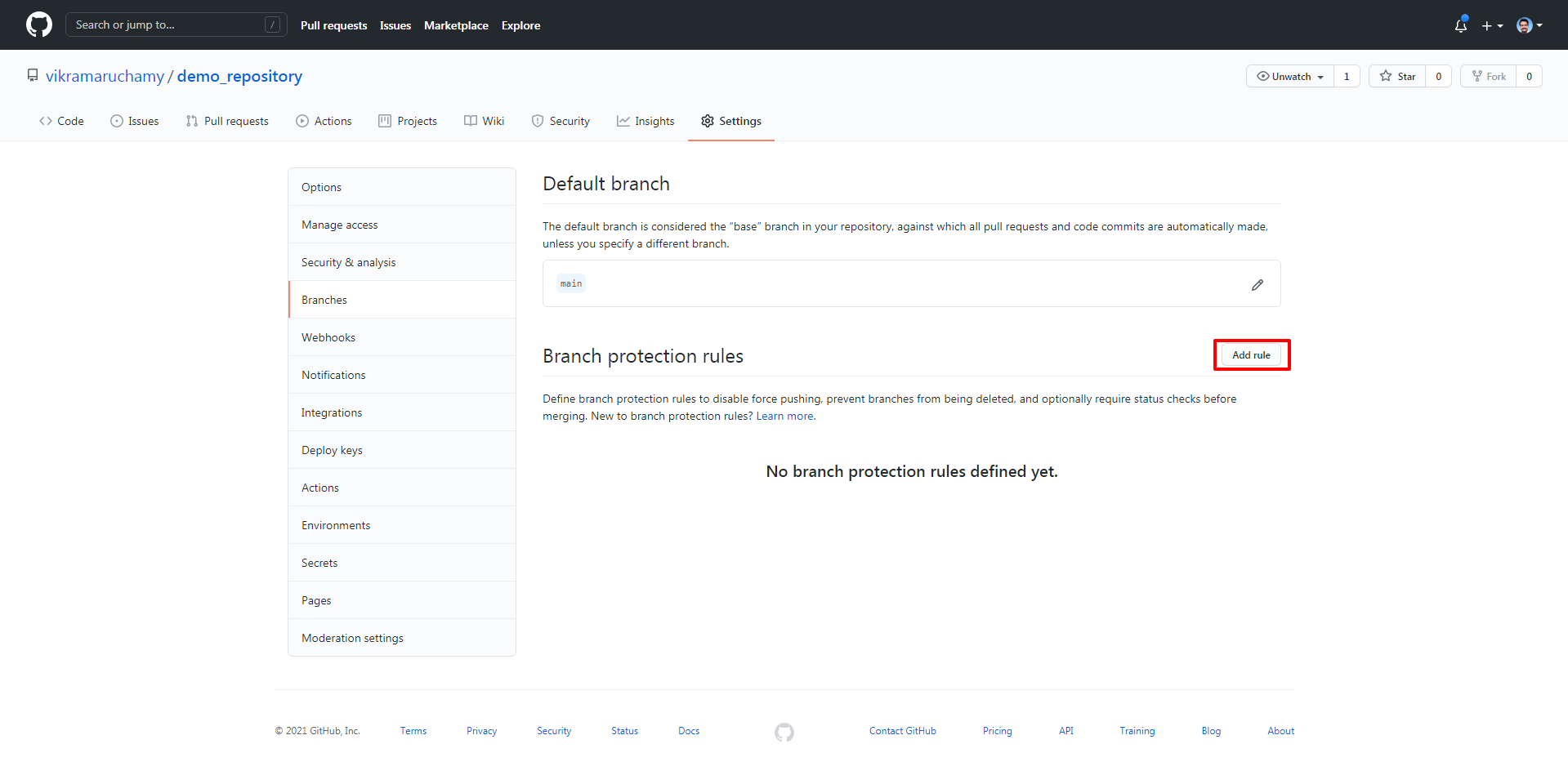The height and width of the screenshot is (762, 1568).
Task: Open the Marketplace menu item
Action: (x=456, y=25)
